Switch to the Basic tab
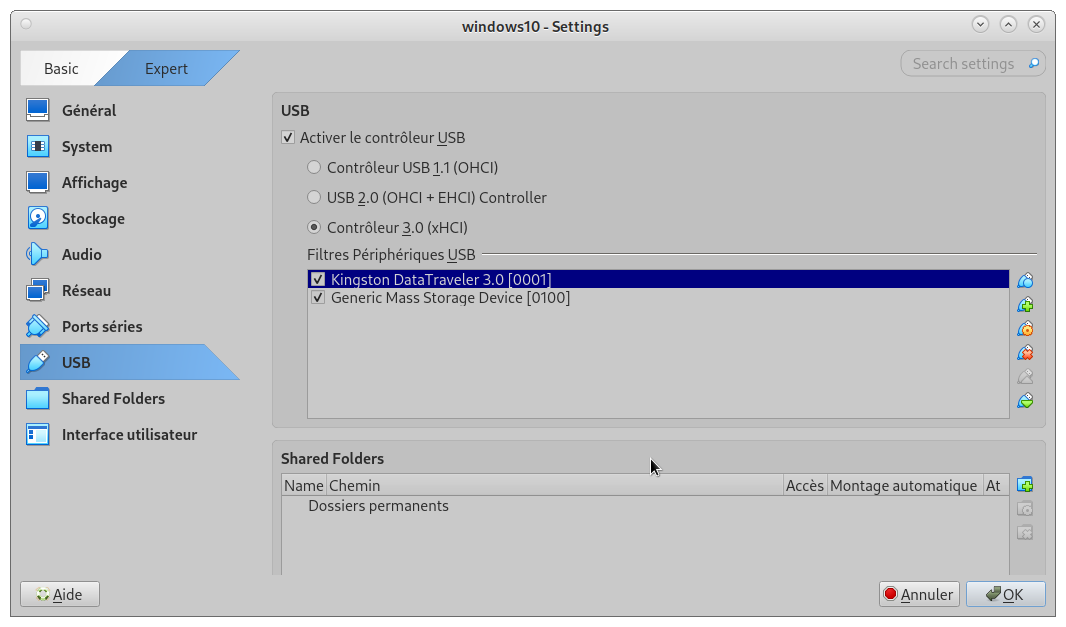Screen dimensions: 1066x627 (61, 69)
